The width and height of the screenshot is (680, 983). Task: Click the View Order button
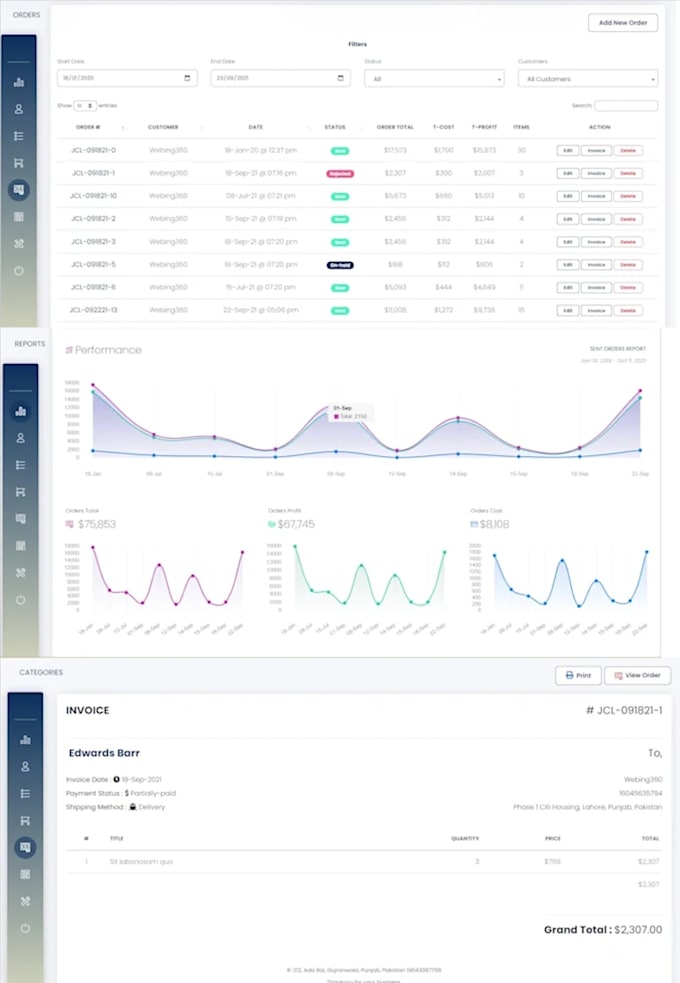(637, 675)
